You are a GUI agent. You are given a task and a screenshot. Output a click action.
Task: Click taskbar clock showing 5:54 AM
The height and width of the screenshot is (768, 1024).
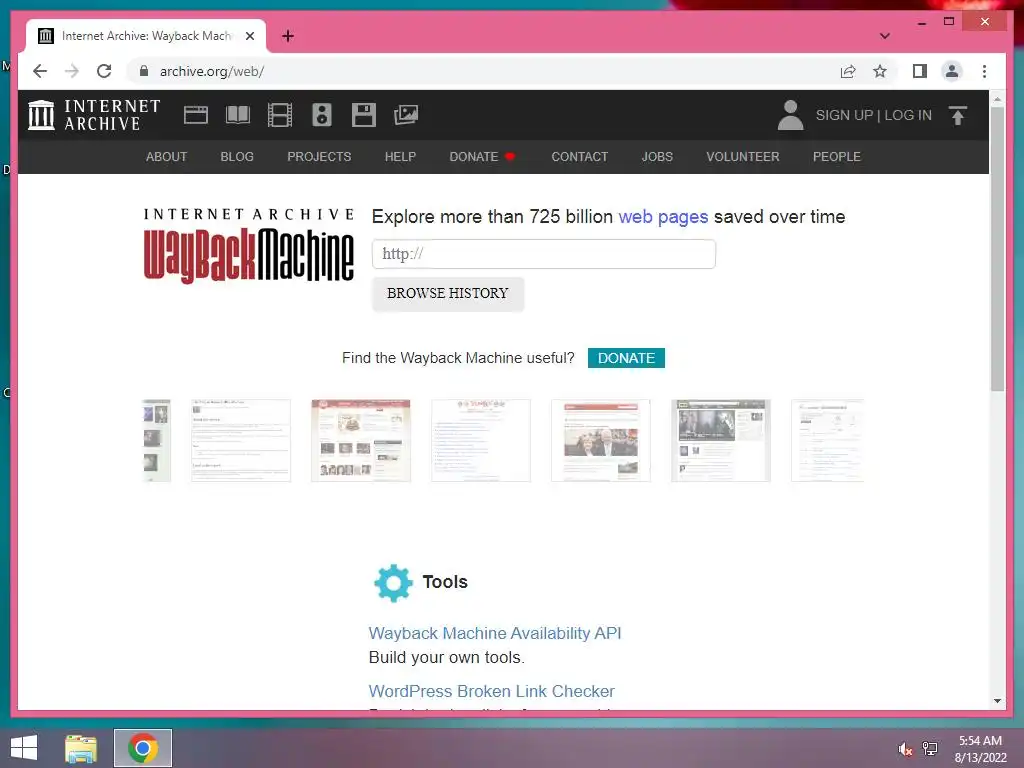pyautogui.click(x=980, y=748)
